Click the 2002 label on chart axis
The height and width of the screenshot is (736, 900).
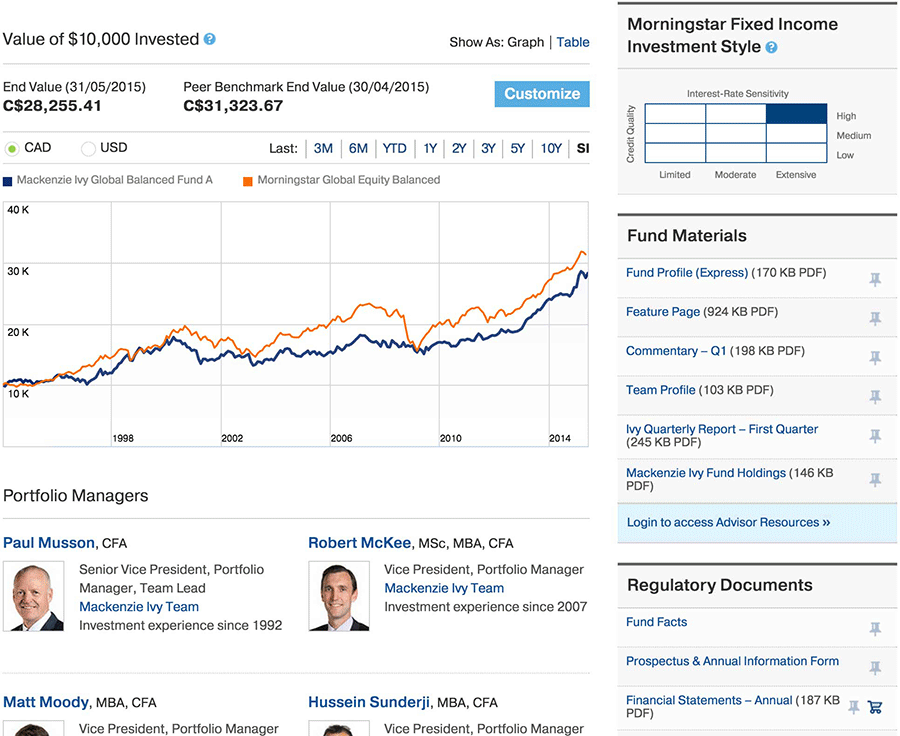[x=232, y=438]
